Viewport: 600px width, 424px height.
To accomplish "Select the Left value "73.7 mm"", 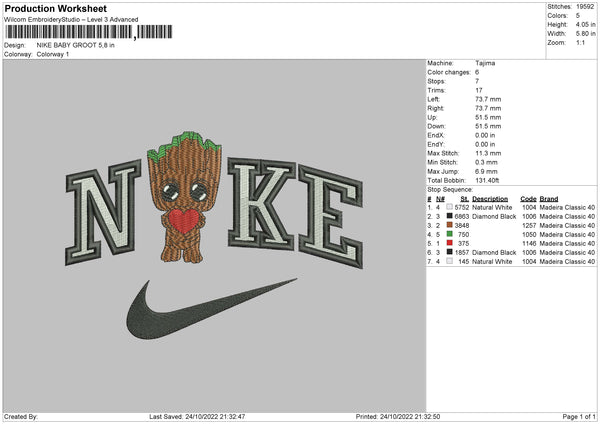I will point(488,99).
